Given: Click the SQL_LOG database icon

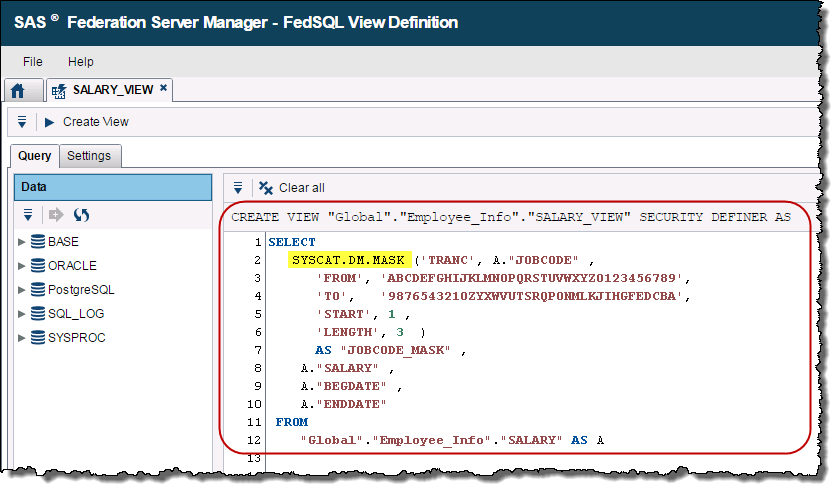Looking at the screenshot, I should point(38,314).
